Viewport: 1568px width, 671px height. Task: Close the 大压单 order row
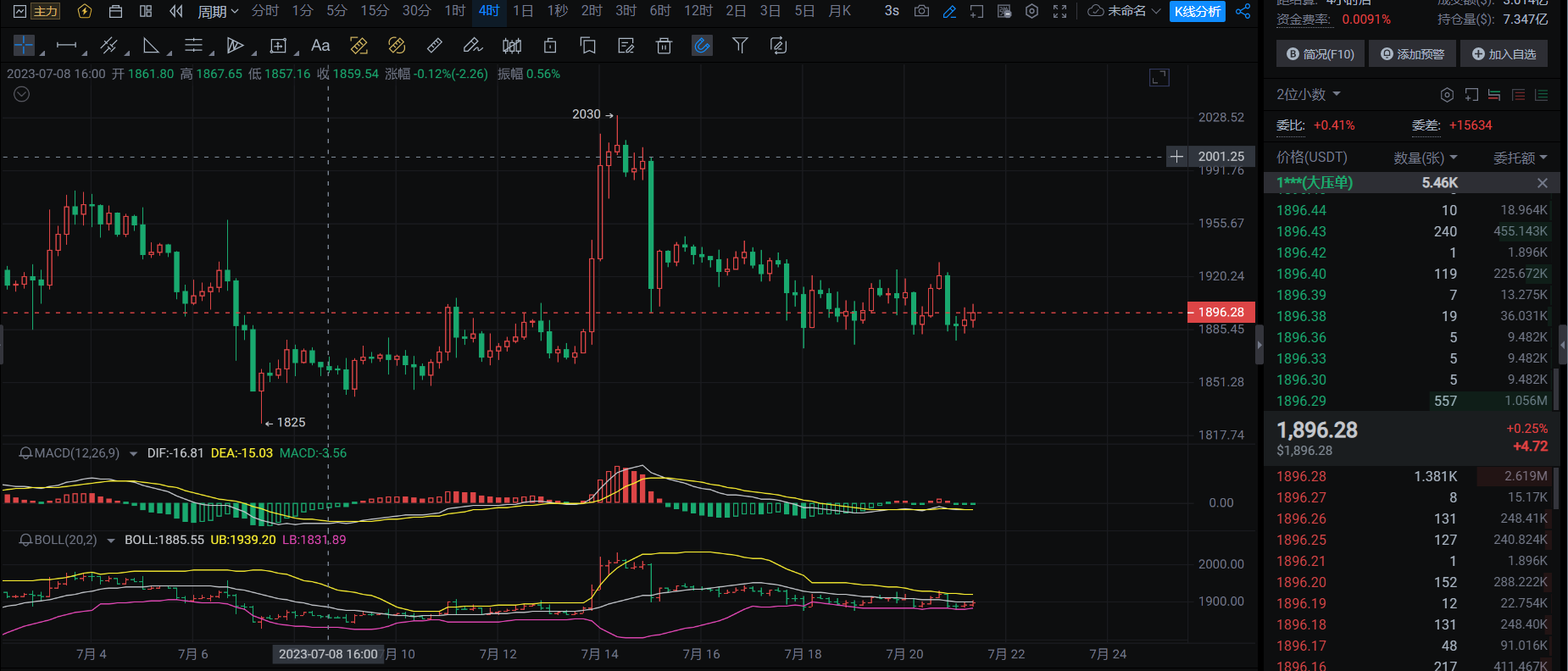tap(1543, 183)
